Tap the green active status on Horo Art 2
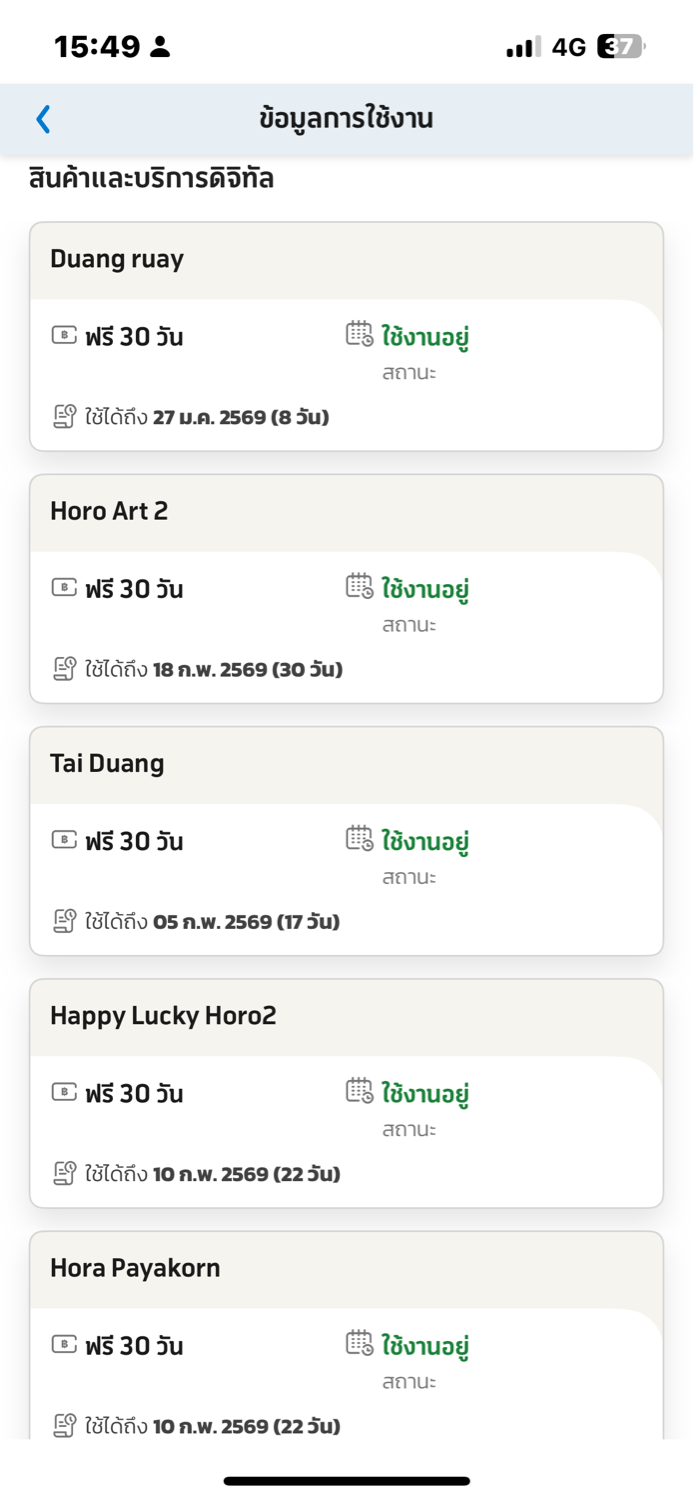The height and width of the screenshot is (1500, 694). coord(425,589)
